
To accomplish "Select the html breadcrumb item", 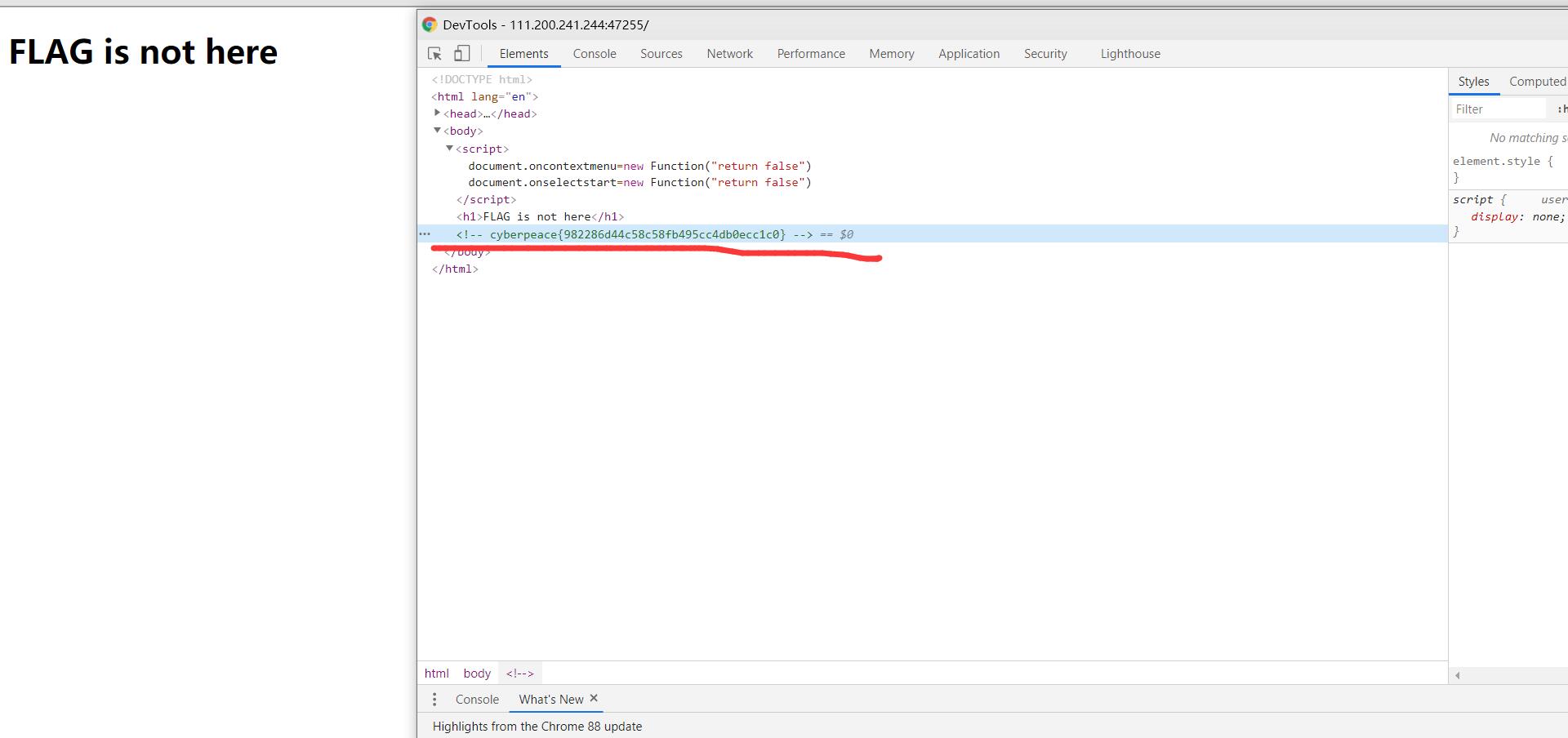I will pos(436,674).
